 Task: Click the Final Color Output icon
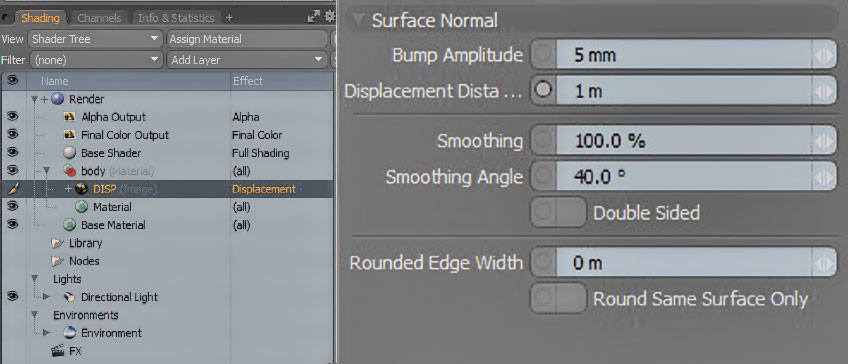click(69, 135)
